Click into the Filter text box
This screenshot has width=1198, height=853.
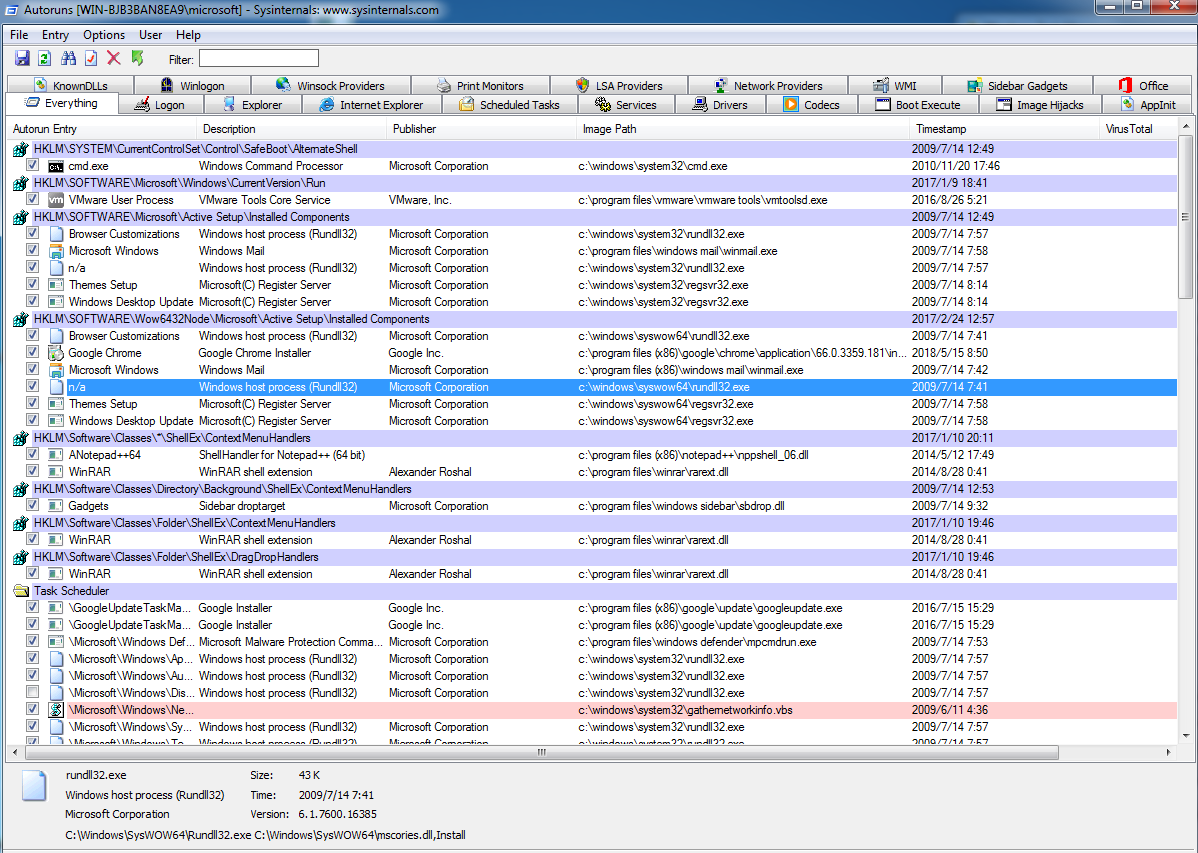pos(258,59)
